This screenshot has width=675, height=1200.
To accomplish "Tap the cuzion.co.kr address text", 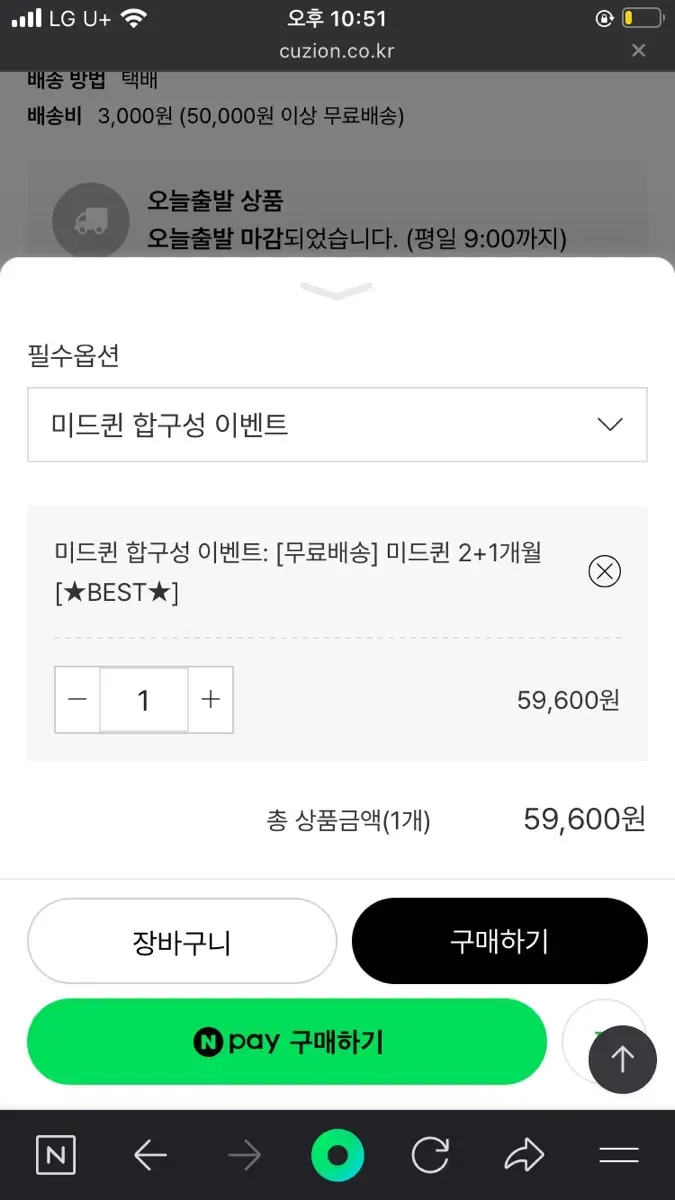I will (x=337, y=50).
